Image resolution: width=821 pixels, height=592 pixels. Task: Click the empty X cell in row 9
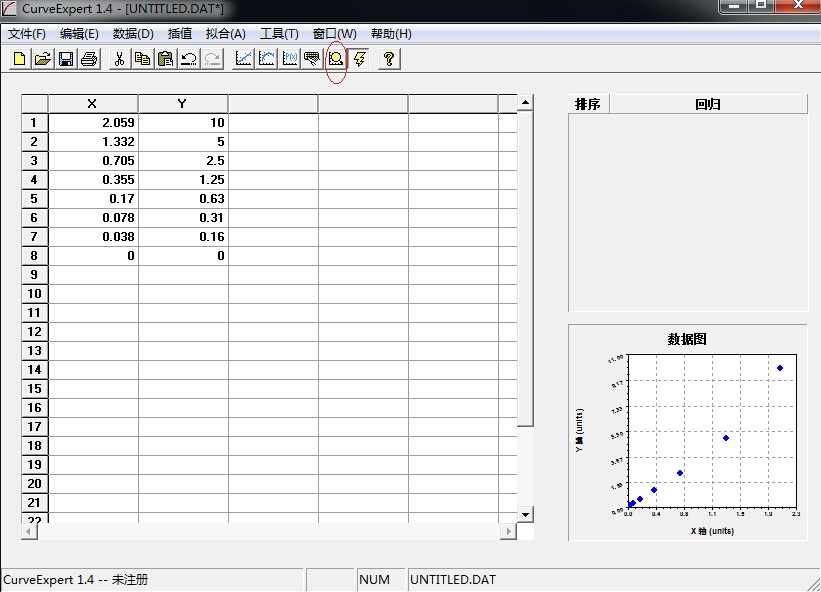[93, 275]
